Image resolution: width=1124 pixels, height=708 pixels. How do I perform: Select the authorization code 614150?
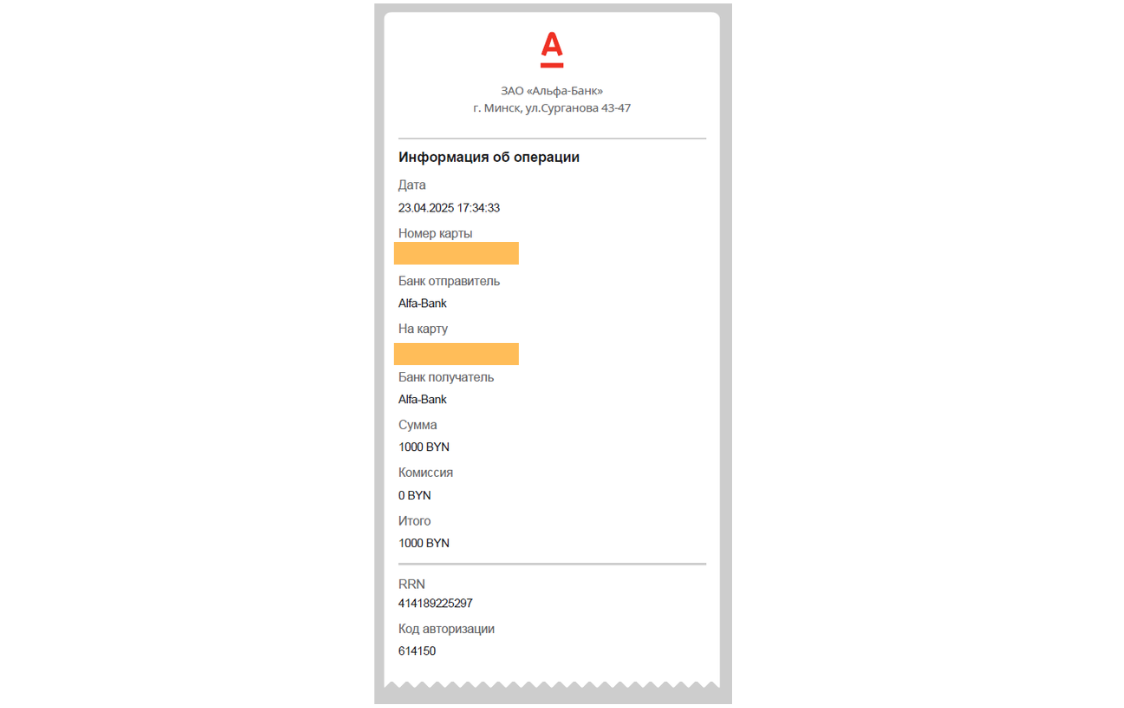(x=416, y=651)
